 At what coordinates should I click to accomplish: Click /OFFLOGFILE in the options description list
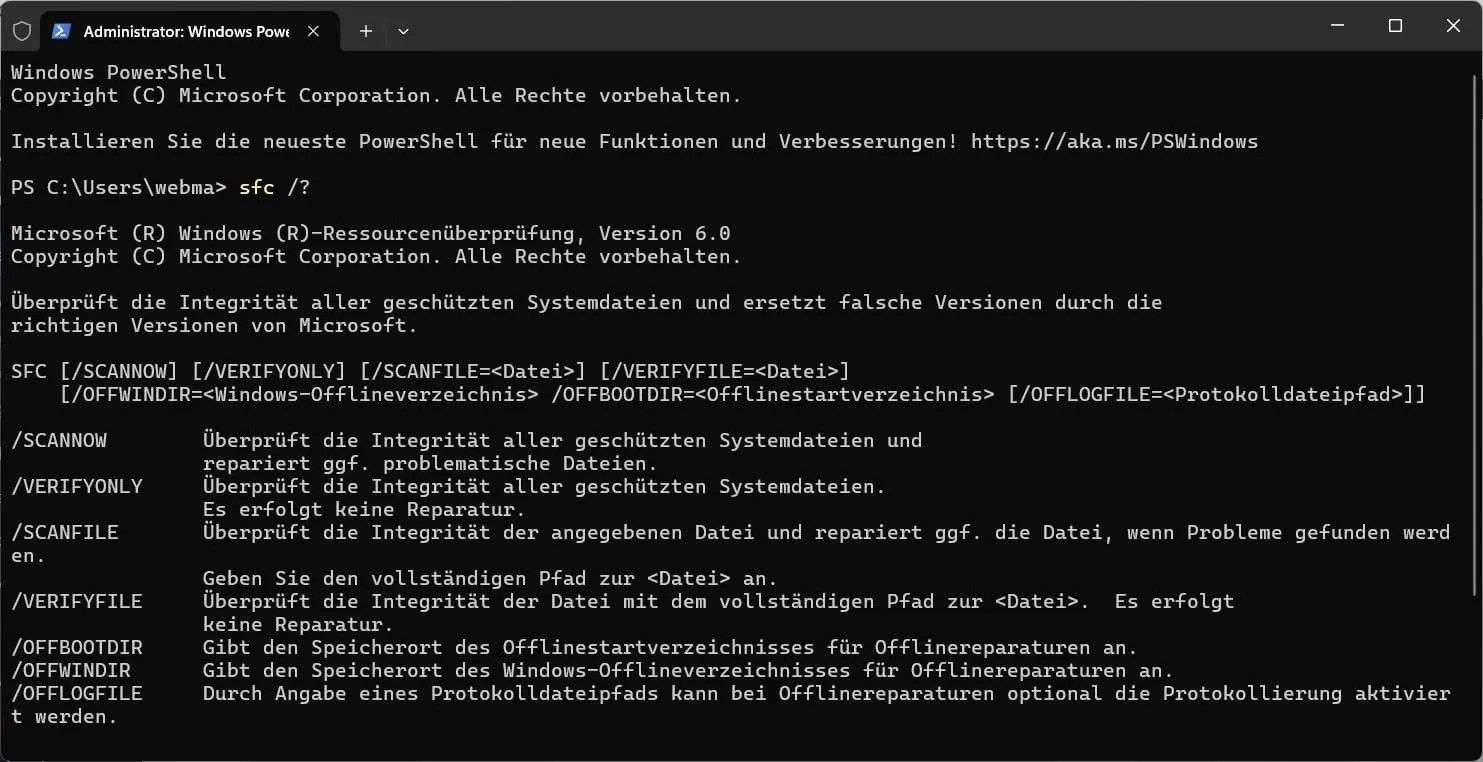[77, 693]
